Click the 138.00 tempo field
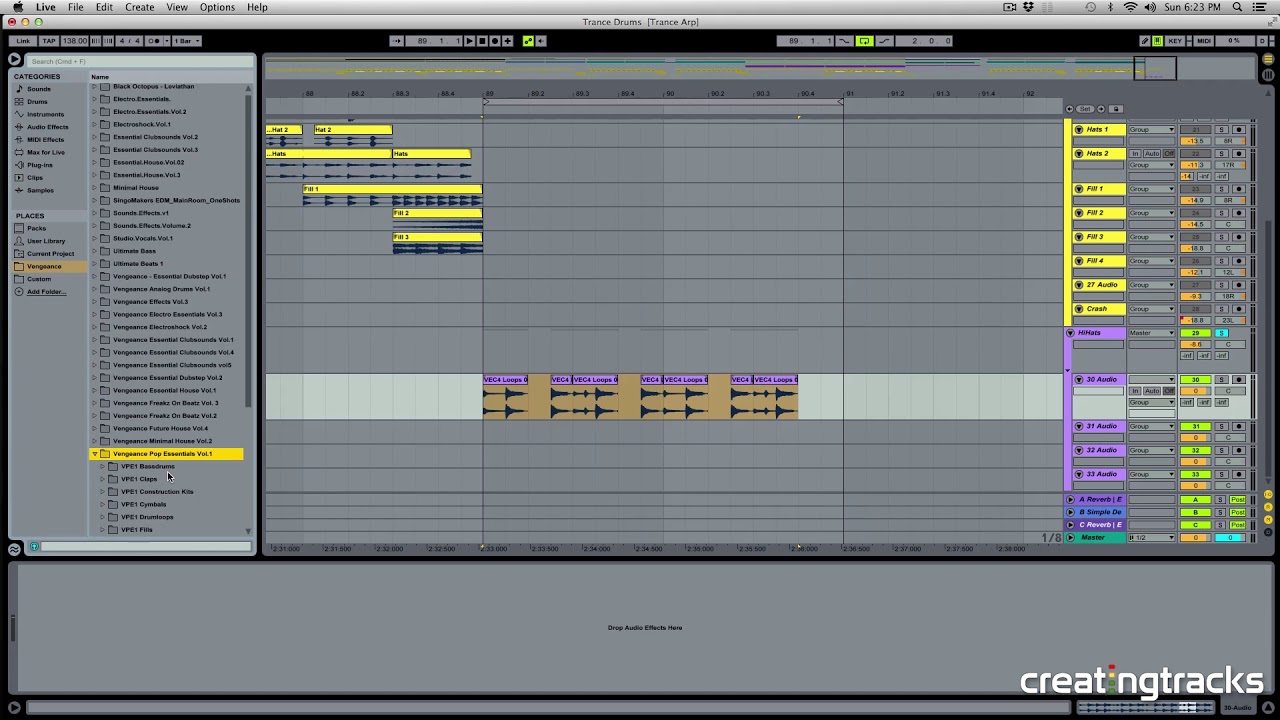The height and width of the screenshot is (720, 1280). (75, 41)
